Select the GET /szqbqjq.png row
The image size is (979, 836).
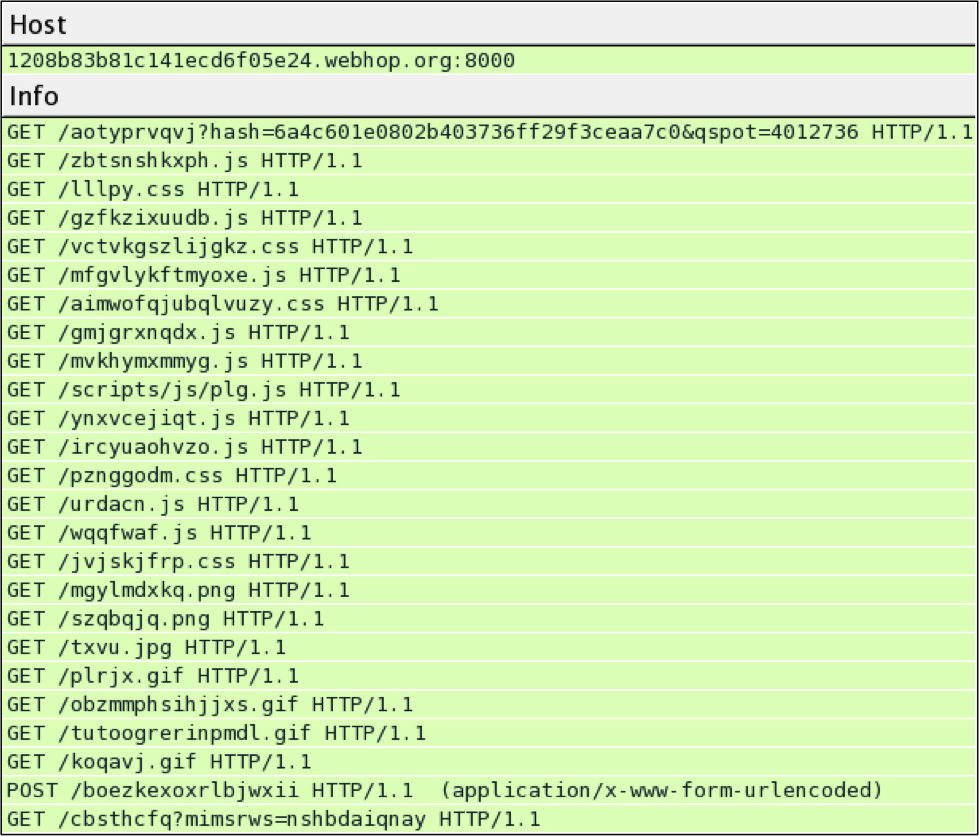(x=489, y=619)
